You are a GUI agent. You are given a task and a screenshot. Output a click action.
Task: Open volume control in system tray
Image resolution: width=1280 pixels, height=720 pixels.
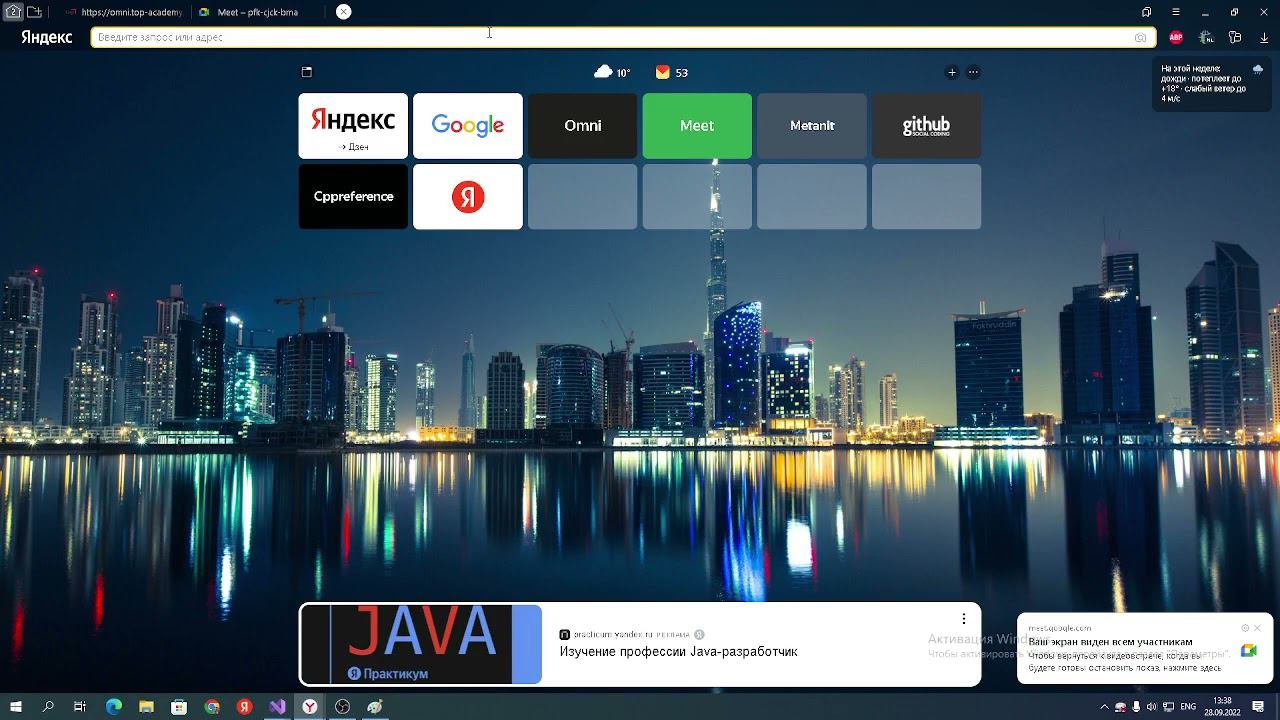tap(1151, 707)
